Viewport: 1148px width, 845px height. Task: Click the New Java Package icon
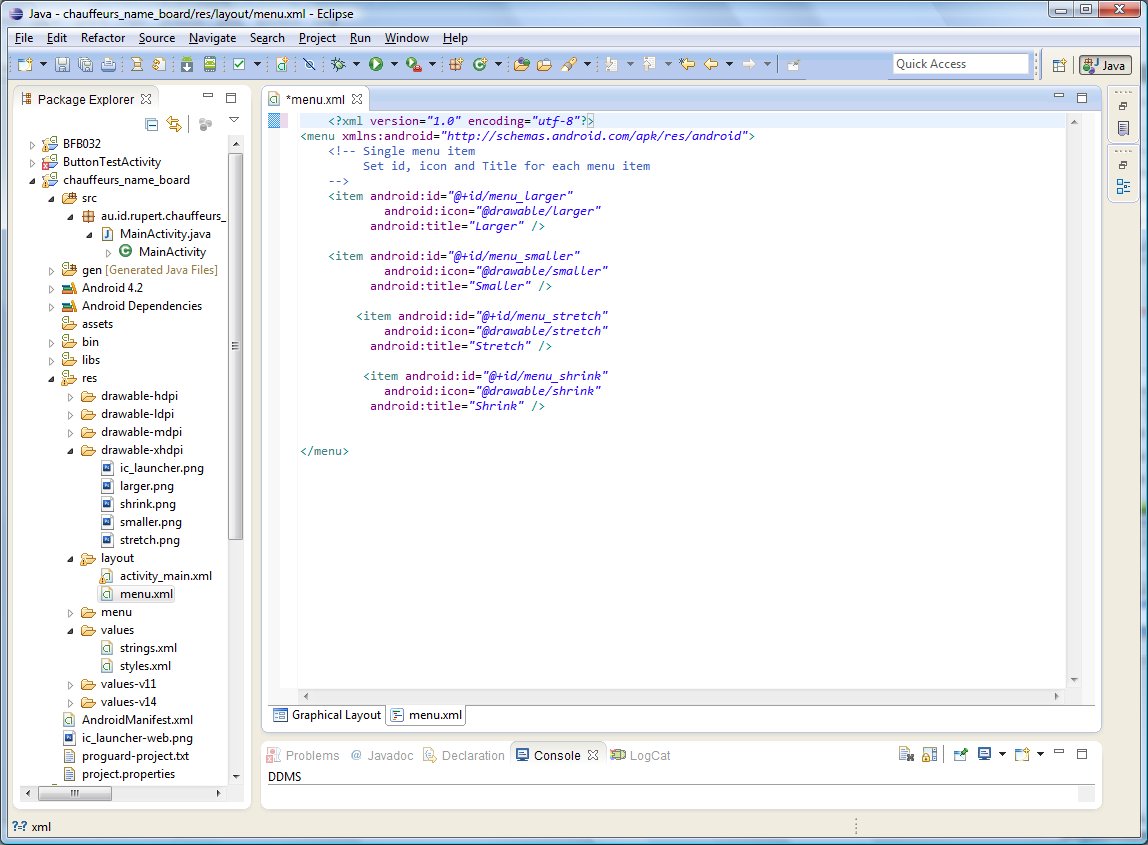pos(456,64)
